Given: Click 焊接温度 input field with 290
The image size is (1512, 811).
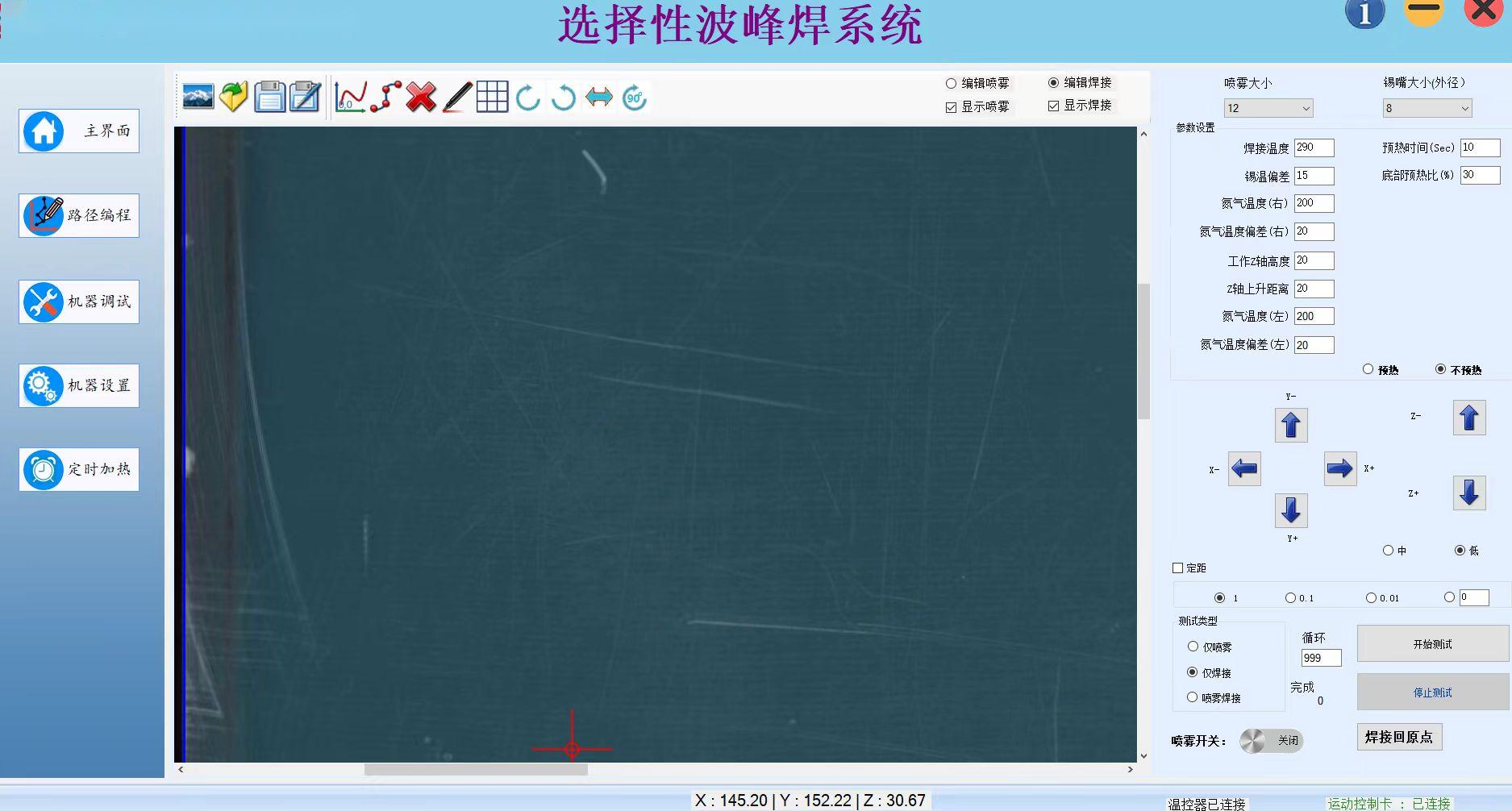Looking at the screenshot, I should (x=1314, y=148).
